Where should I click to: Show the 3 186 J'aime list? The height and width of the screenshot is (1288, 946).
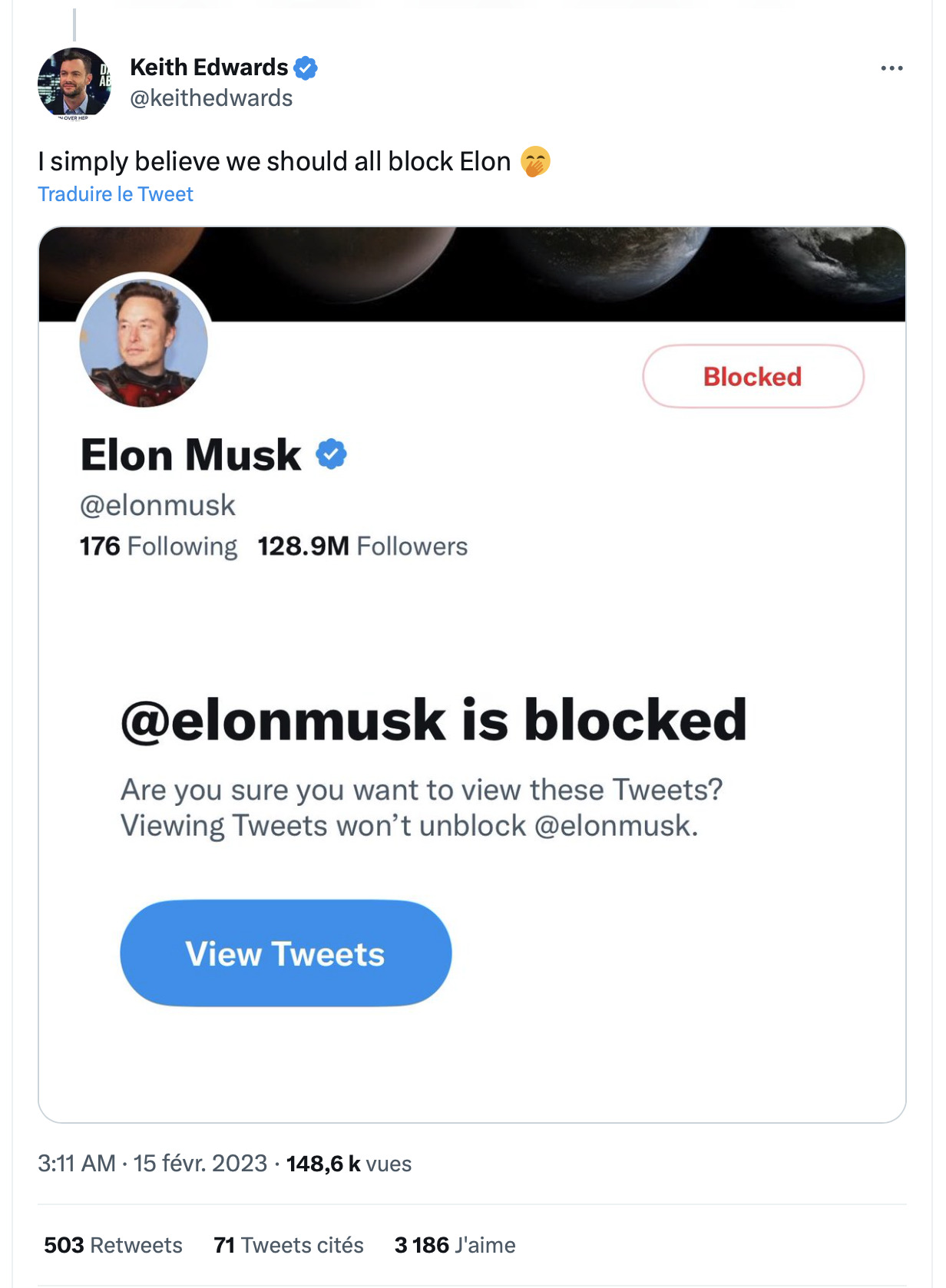coord(455,1245)
